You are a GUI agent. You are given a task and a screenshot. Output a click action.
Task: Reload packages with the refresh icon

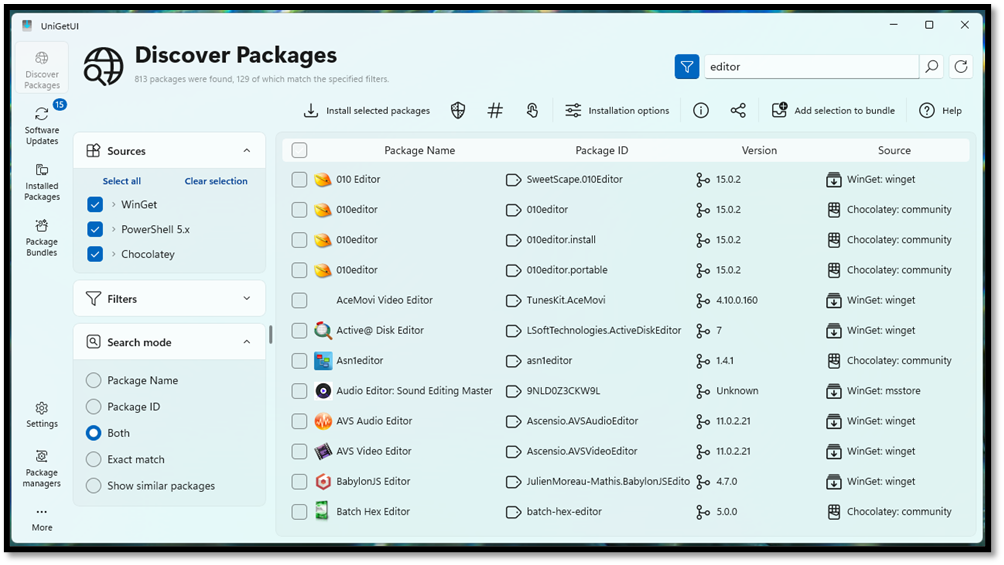tap(961, 67)
